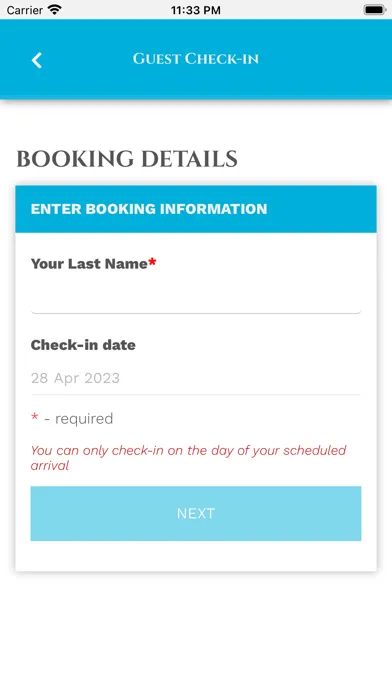Tap the '- required' legend text
The width and height of the screenshot is (392, 696).
pos(79,419)
